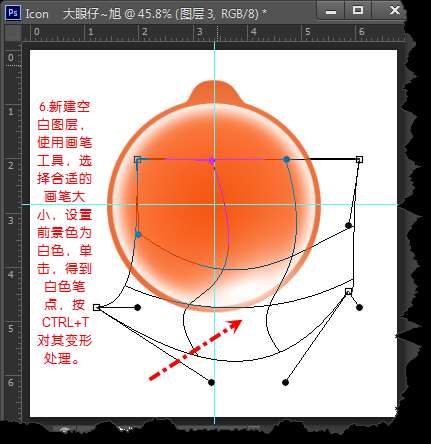Click the ruler origin box where rulers meet
This screenshot has height=444, width=431.
(13, 33)
